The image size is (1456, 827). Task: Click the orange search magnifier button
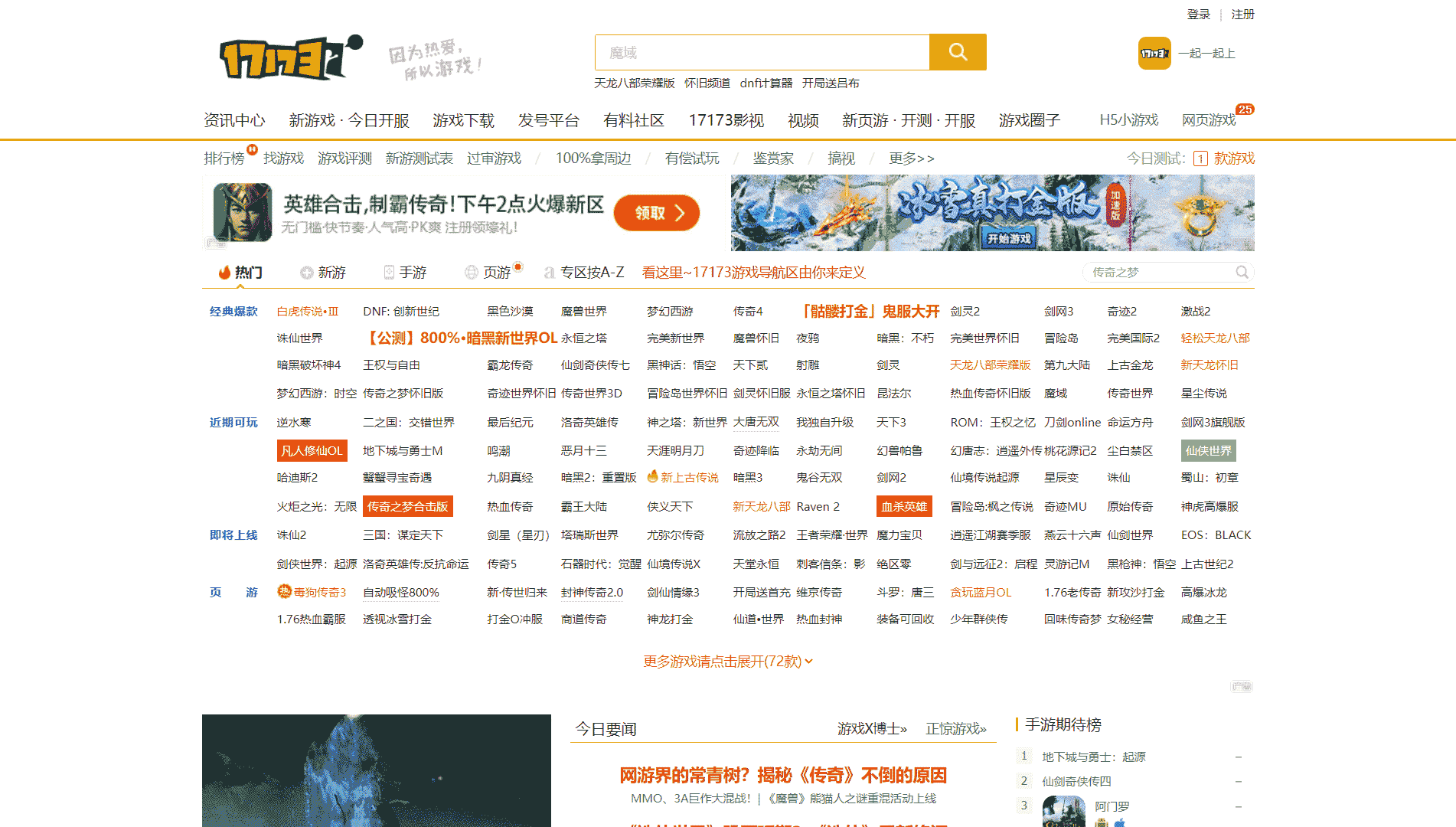pos(958,52)
